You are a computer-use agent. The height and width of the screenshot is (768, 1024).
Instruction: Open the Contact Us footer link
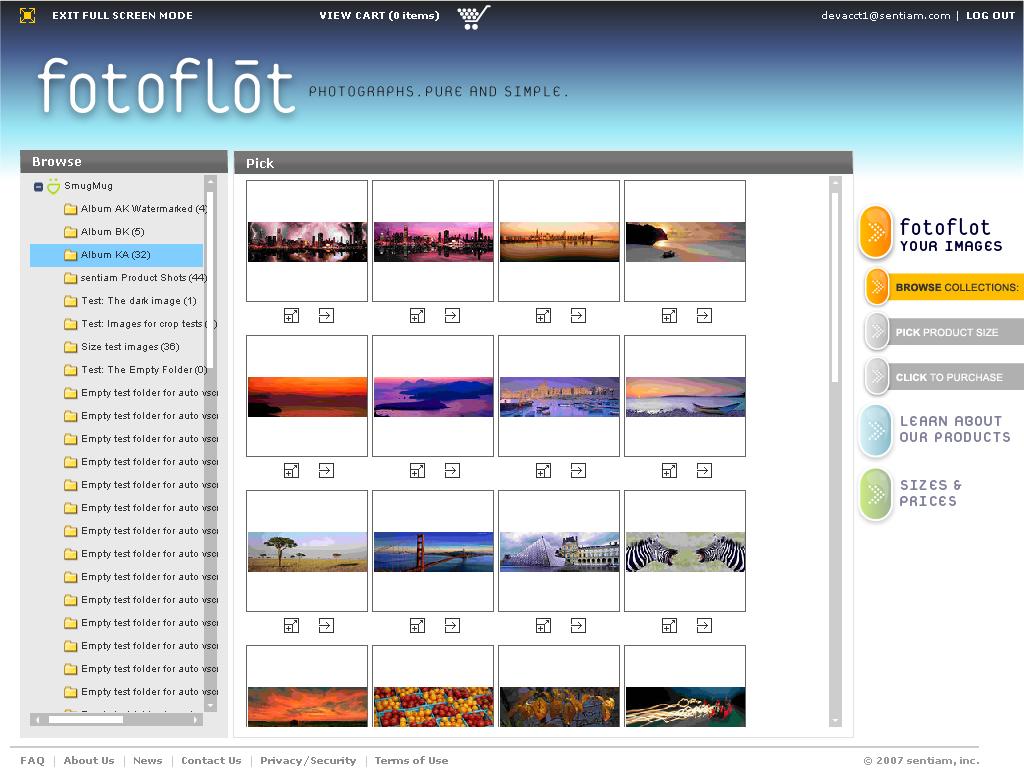pos(211,760)
